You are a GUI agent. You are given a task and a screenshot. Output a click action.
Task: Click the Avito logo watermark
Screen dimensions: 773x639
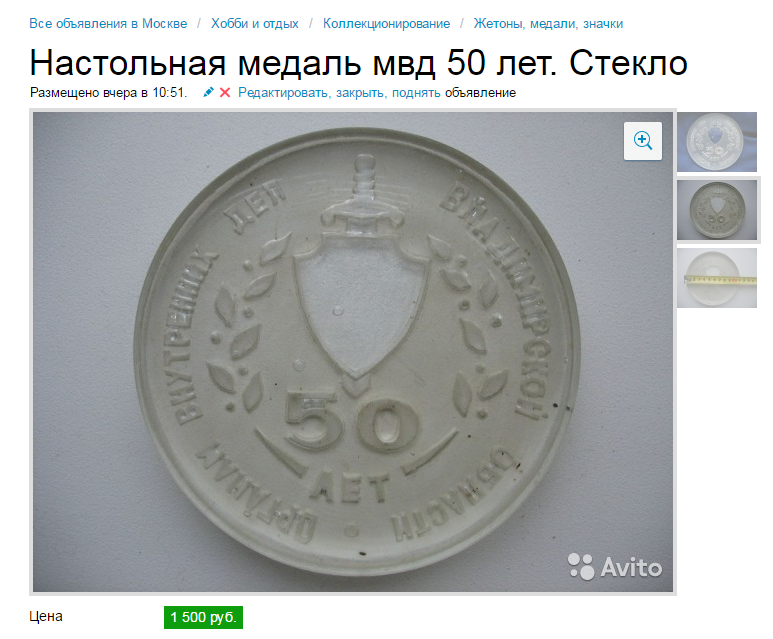pyautogui.click(x=614, y=567)
